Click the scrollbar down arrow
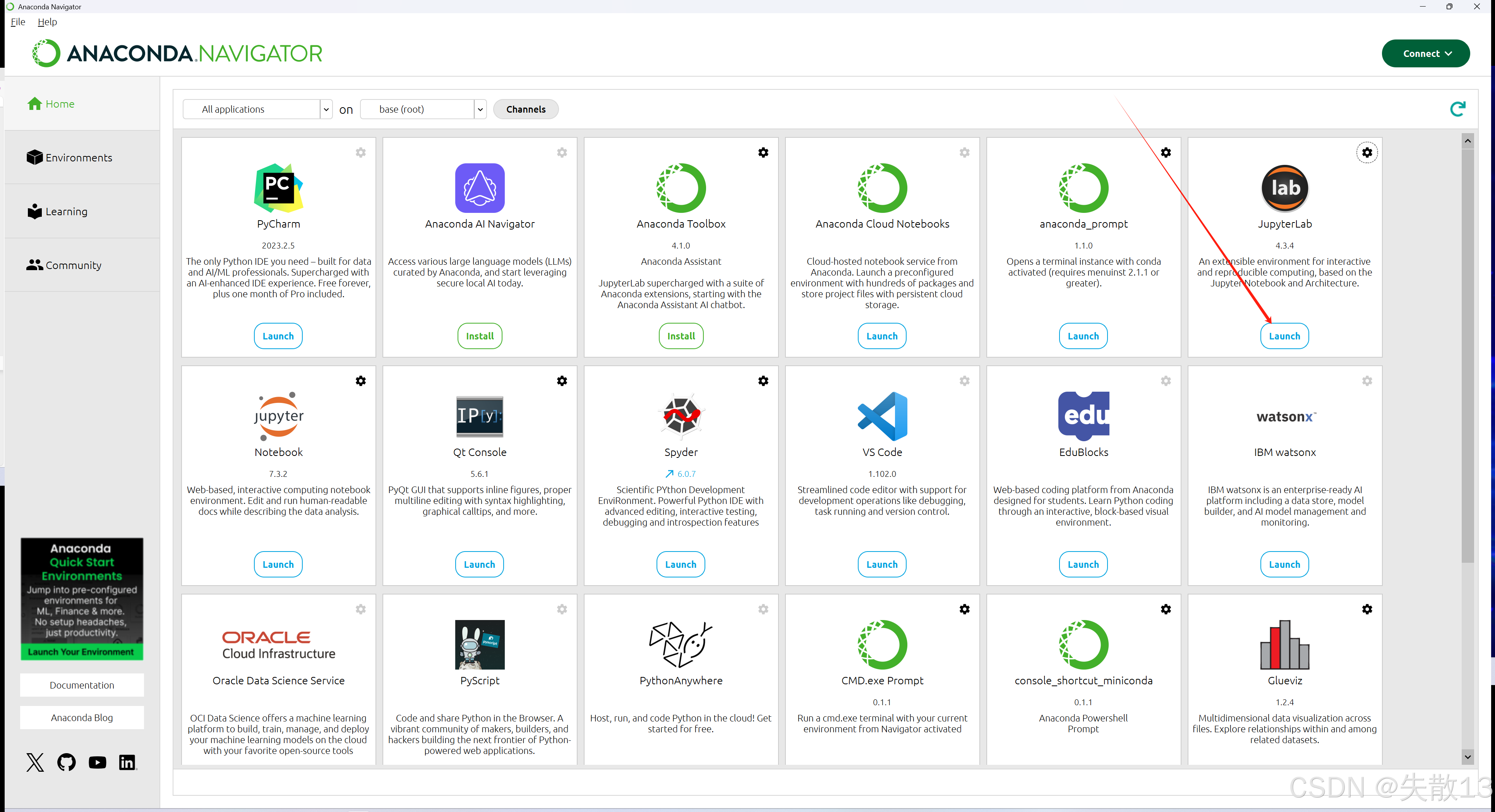 (1467, 756)
